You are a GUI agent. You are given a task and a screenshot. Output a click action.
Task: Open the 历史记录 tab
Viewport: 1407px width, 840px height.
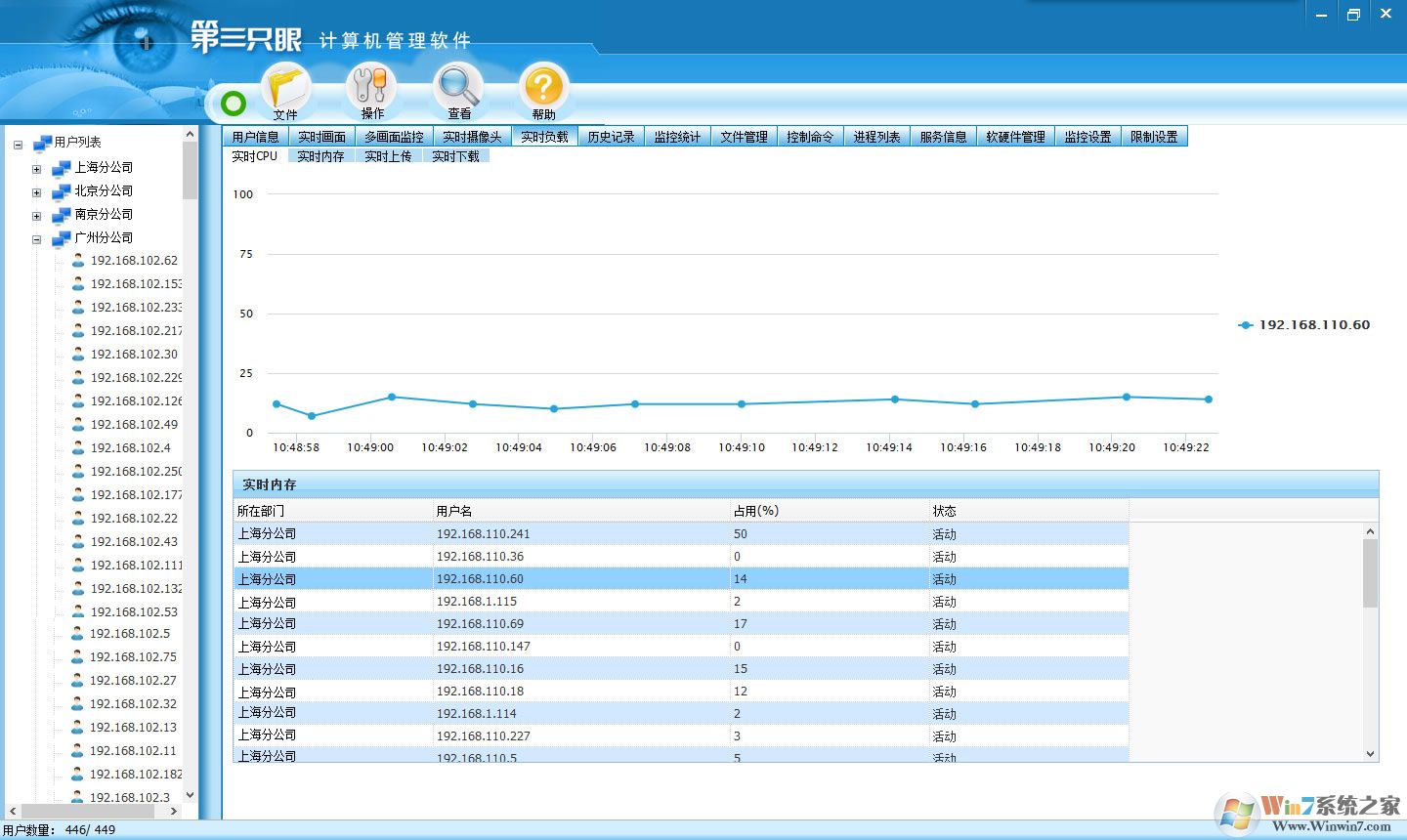pyautogui.click(x=611, y=137)
